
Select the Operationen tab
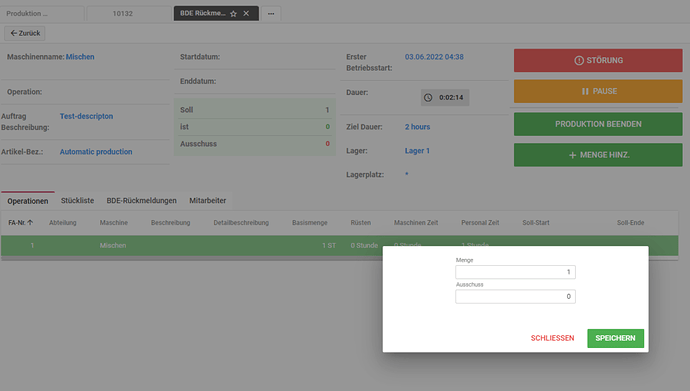click(x=28, y=201)
